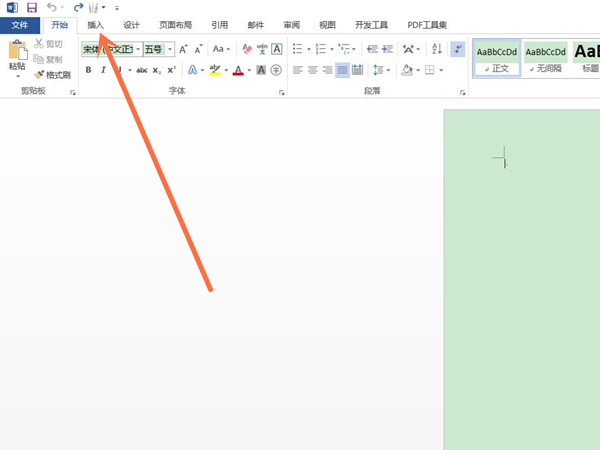Viewport: 600px width, 450px height.
Task: Click the Clear Formatting eraser icon
Action: coord(247,49)
